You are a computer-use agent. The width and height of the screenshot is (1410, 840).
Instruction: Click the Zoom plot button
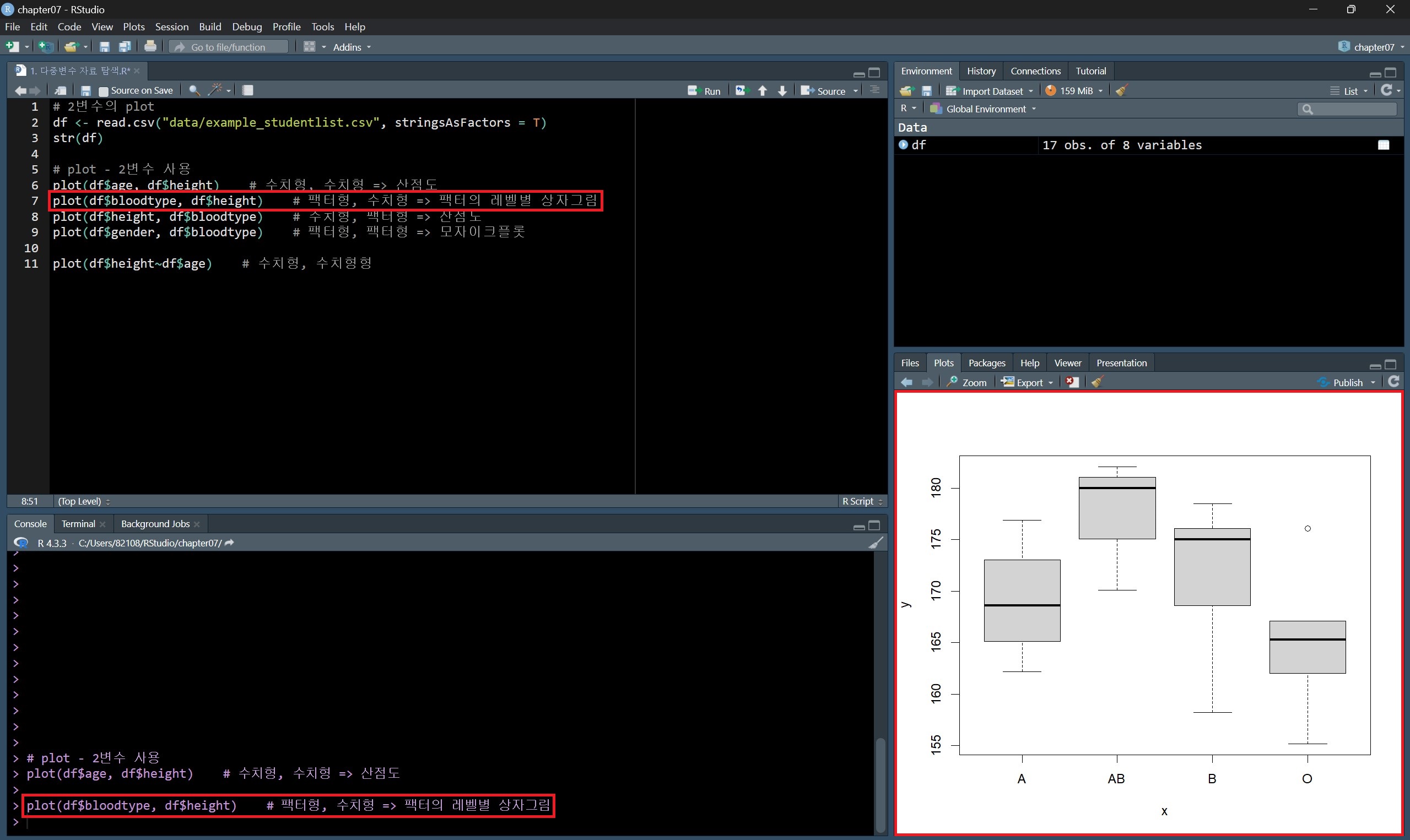(967, 382)
